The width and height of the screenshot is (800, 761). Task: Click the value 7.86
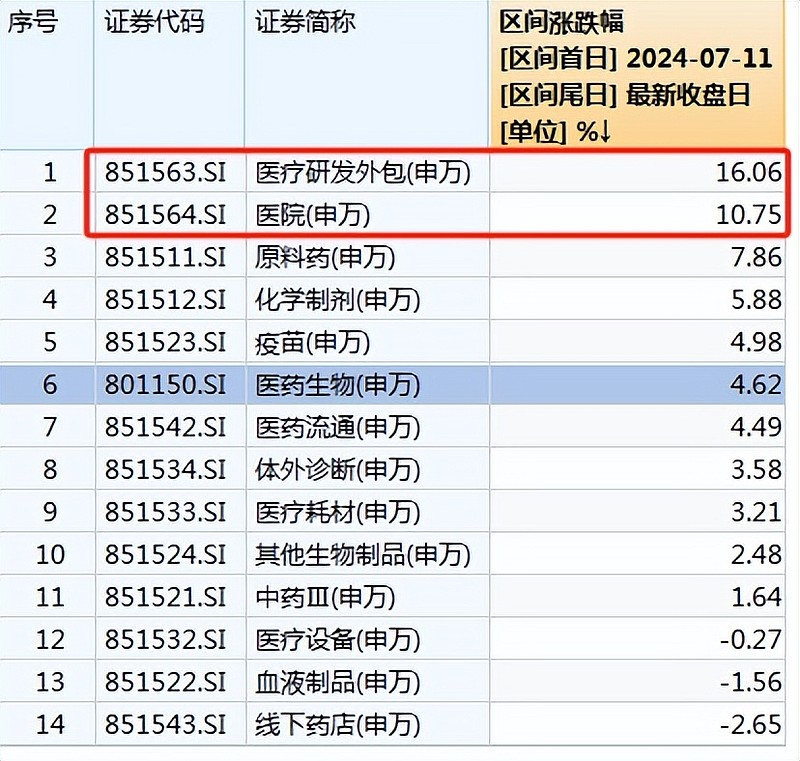(x=756, y=257)
